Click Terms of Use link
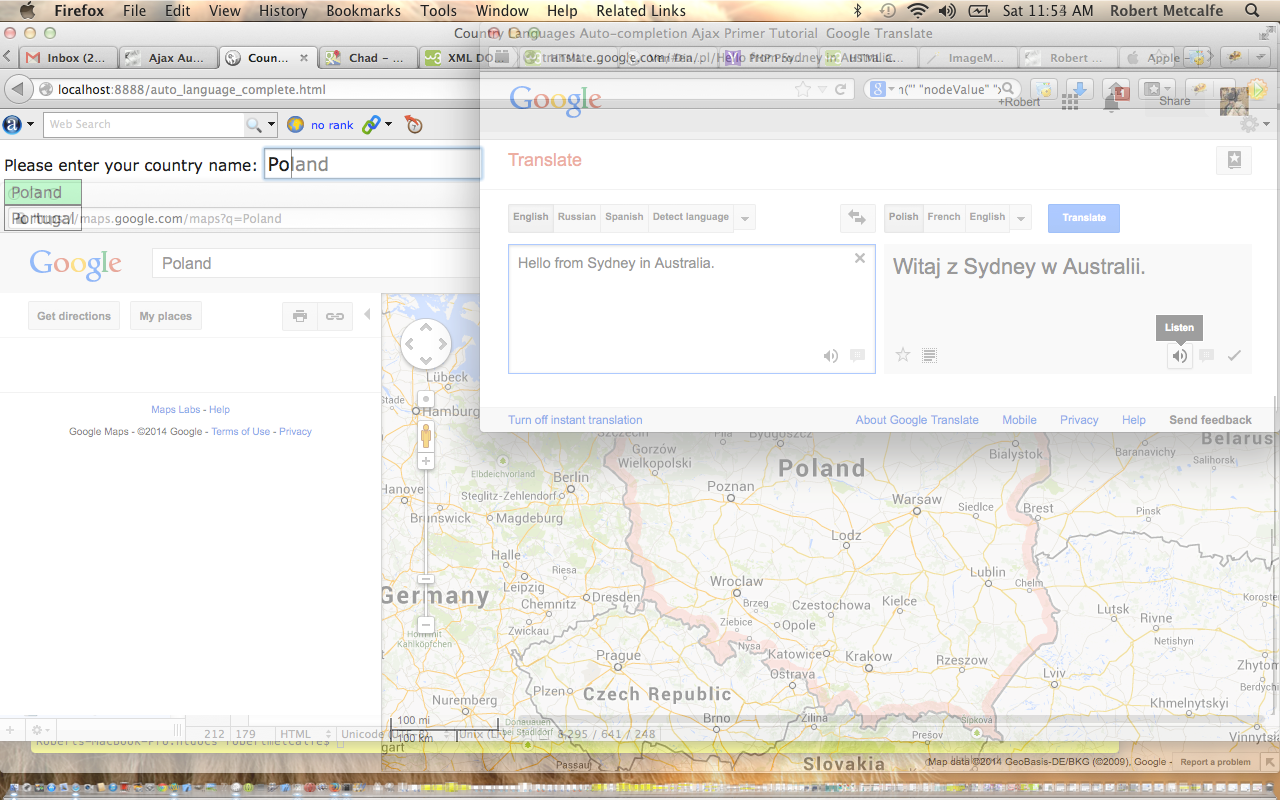The width and height of the screenshot is (1280, 800). (241, 432)
